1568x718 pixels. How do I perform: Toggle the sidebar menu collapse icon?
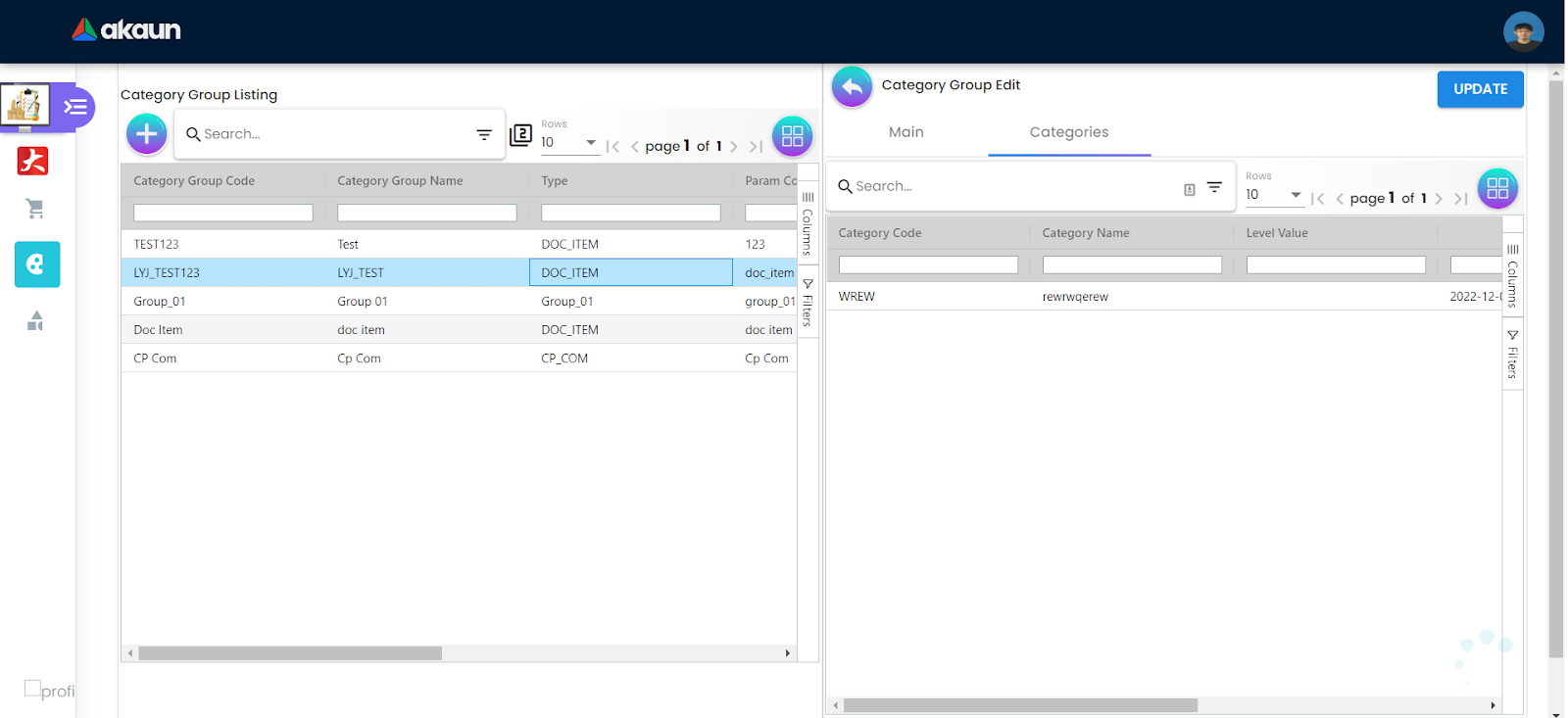tap(75, 107)
